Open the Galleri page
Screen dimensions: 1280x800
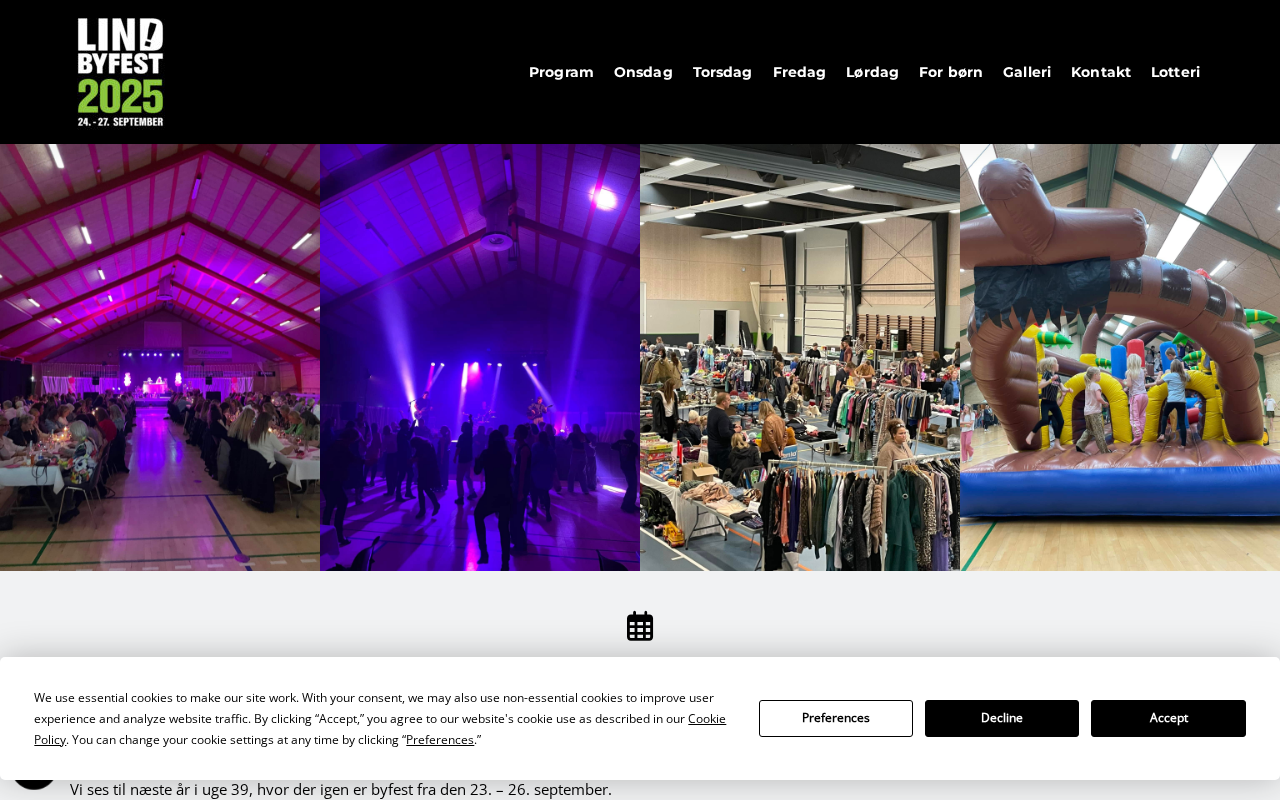(1027, 72)
